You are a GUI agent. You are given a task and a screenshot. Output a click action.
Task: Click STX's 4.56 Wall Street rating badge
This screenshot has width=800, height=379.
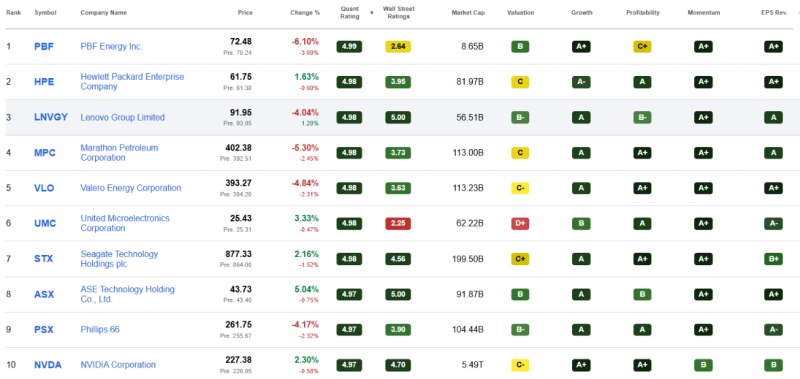tap(398, 259)
